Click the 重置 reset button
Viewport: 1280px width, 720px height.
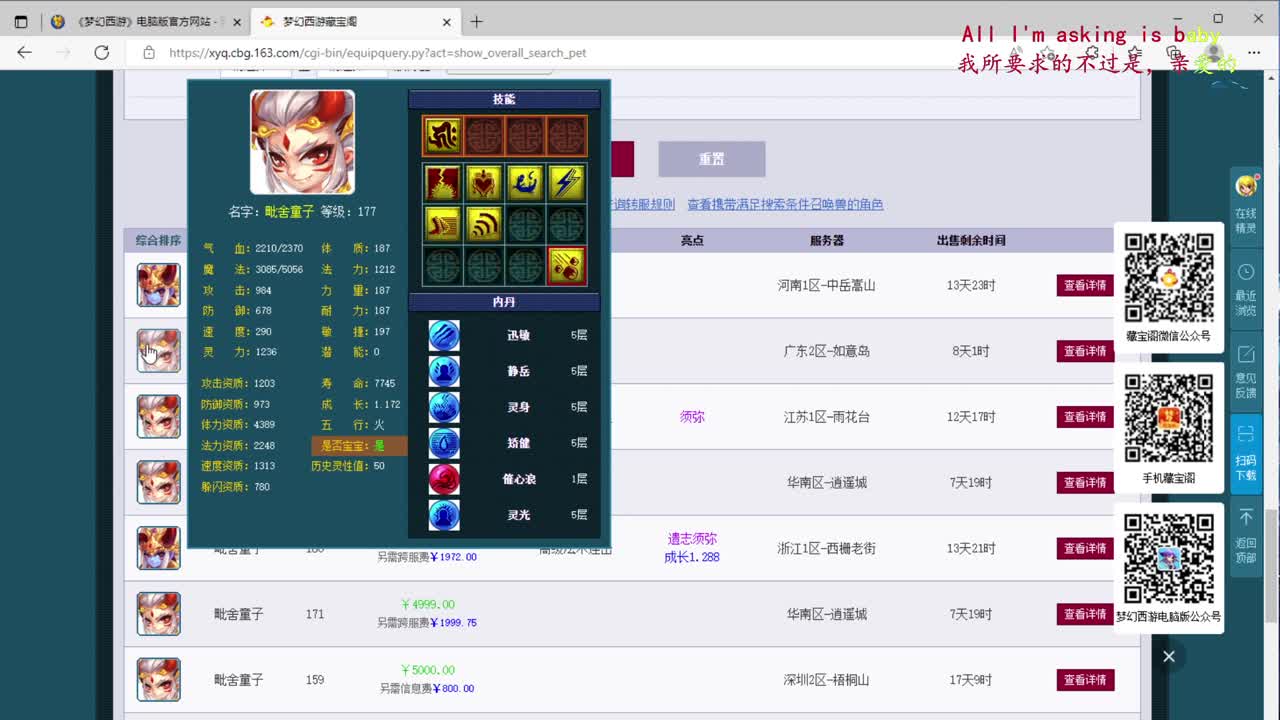pos(712,159)
